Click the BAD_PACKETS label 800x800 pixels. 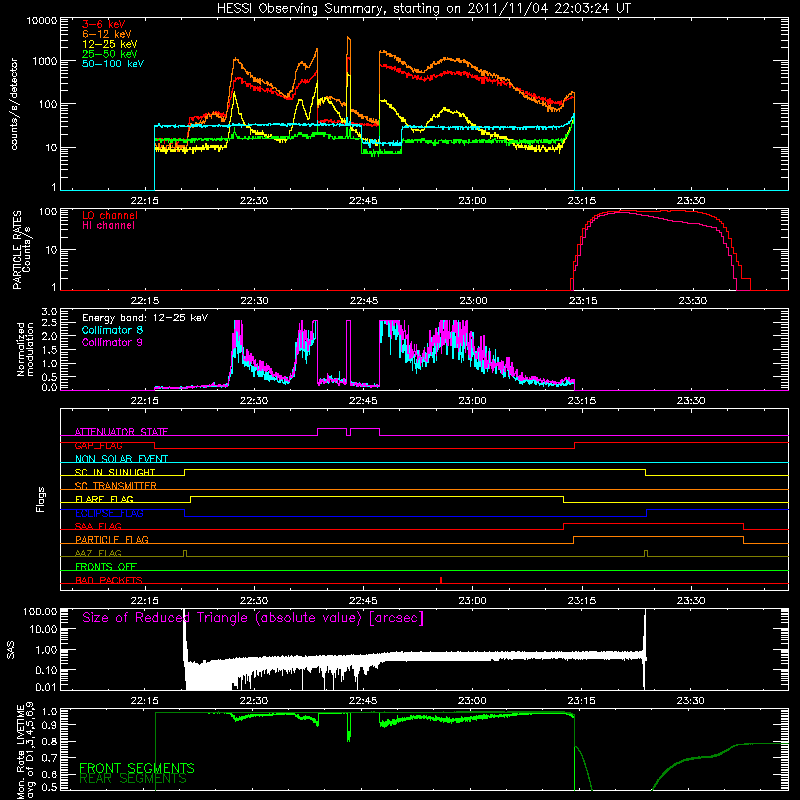(109, 581)
